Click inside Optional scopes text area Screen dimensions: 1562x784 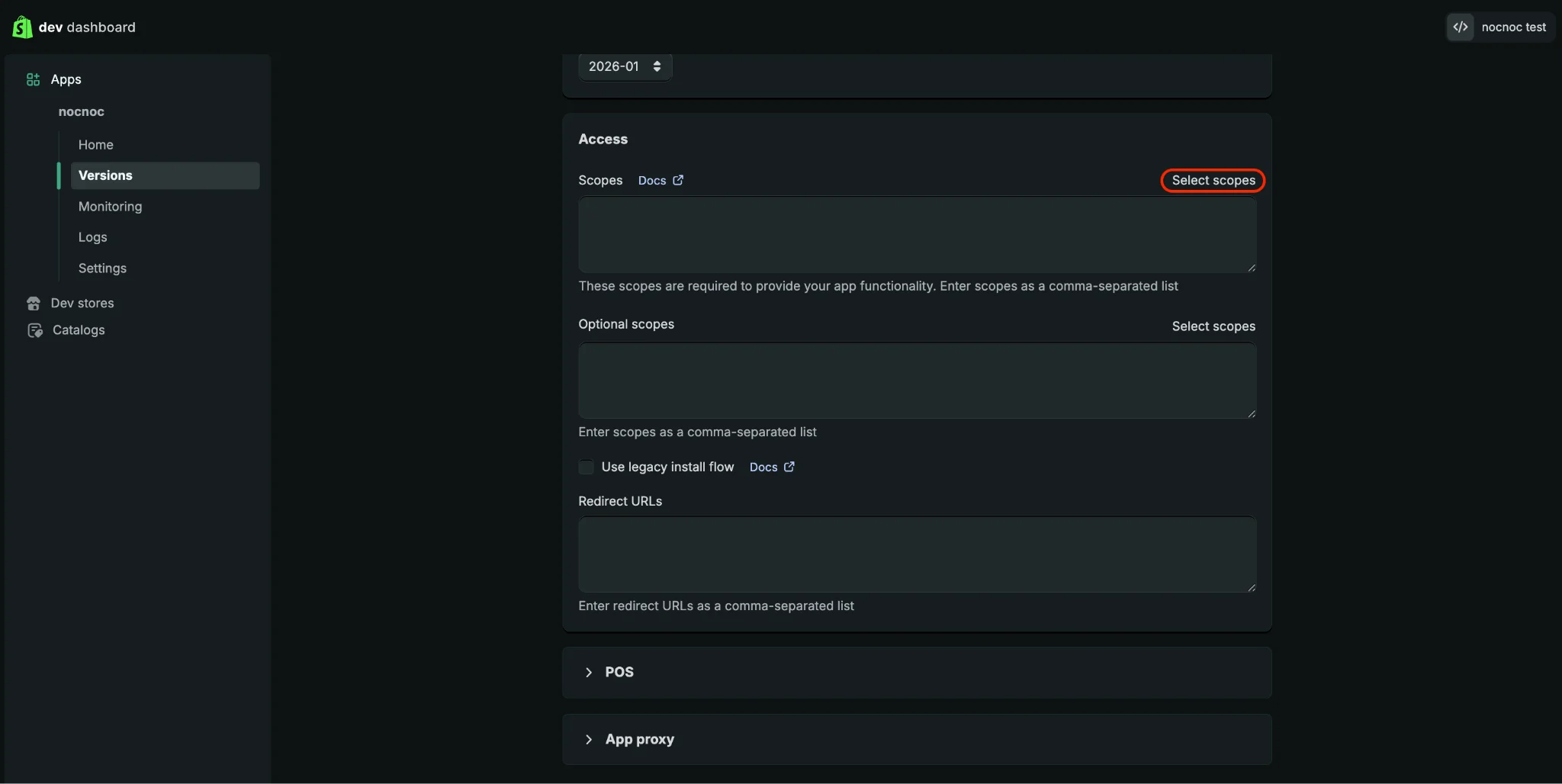[x=918, y=381]
